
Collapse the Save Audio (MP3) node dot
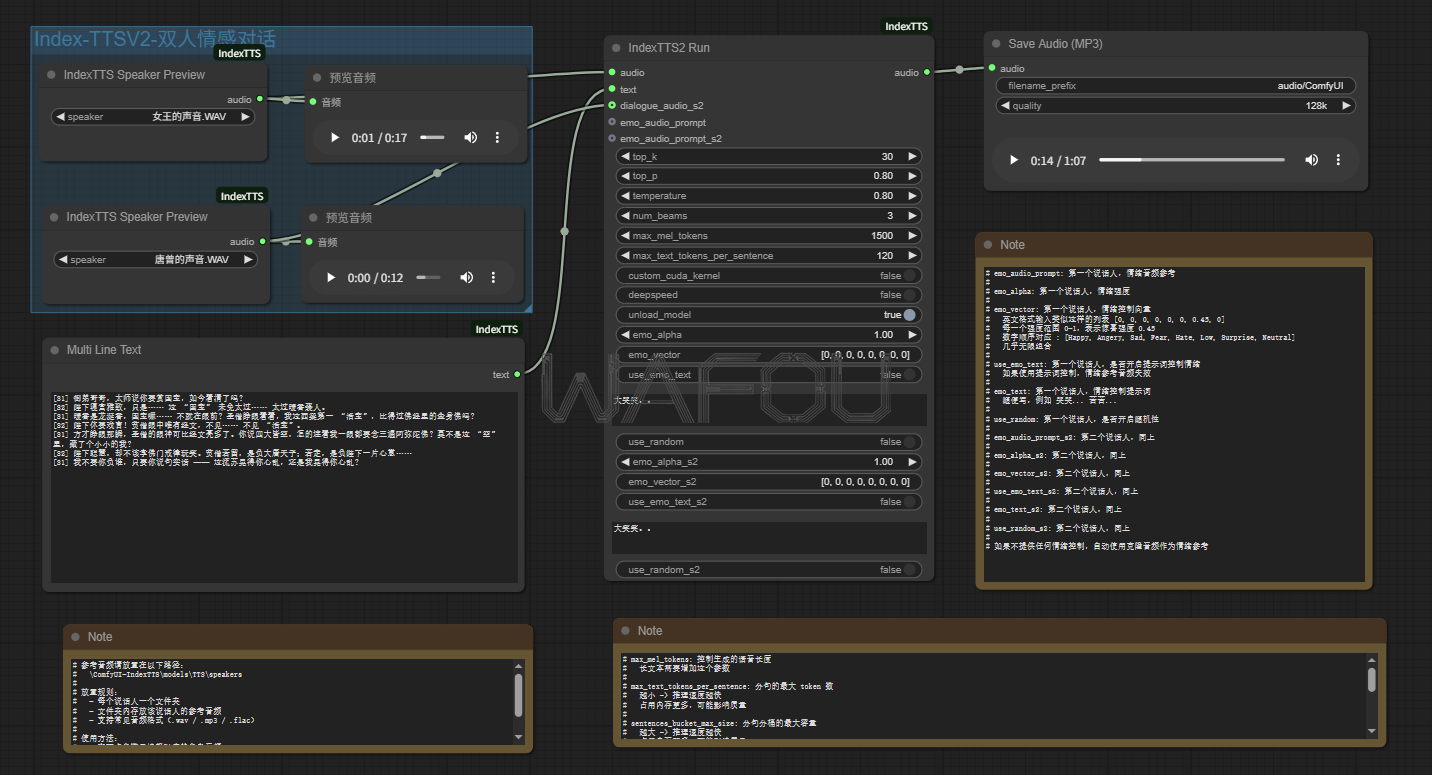click(x=995, y=44)
